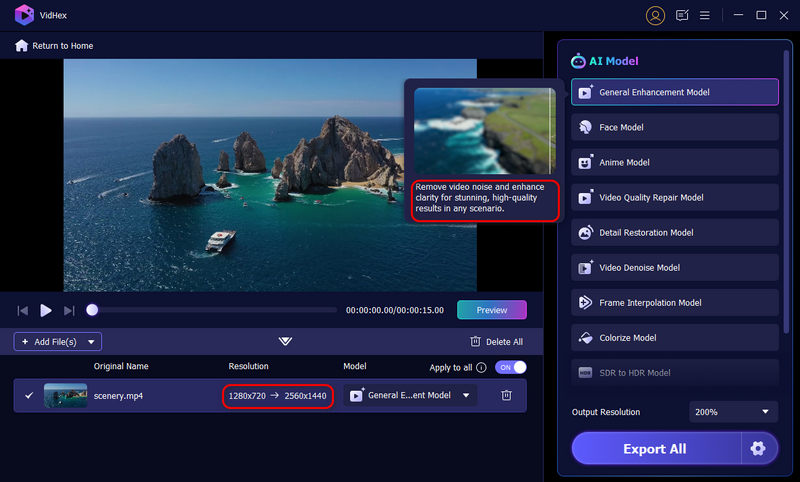Screen dimensions: 800x482
Task: Play the video preview
Action: (x=46, y=311)
